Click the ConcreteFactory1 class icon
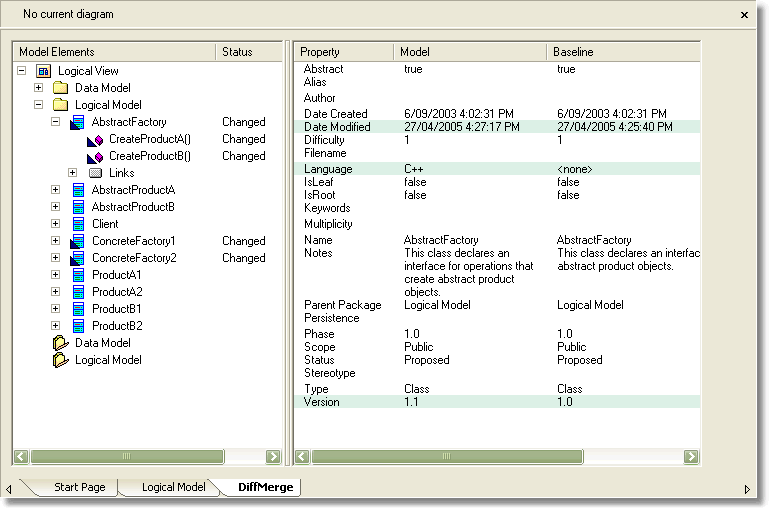769x510 pixels. [x=77, y=241]
